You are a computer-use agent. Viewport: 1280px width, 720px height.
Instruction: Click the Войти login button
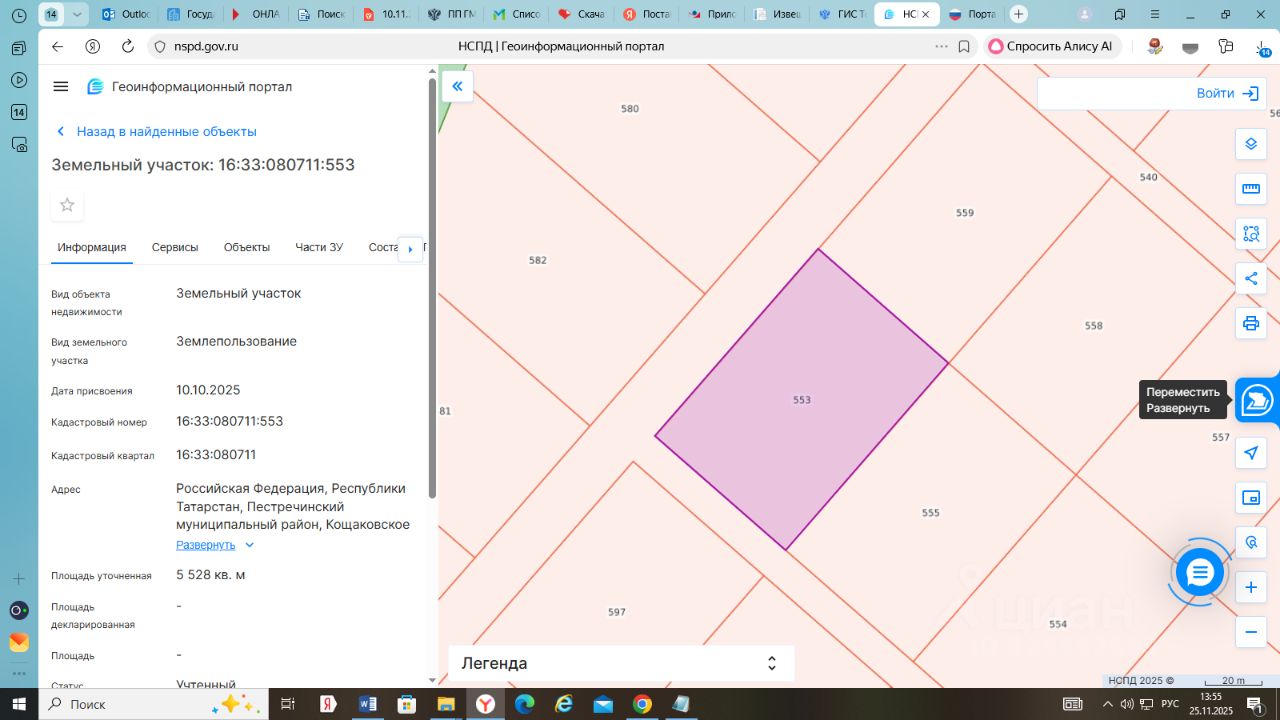coord(1227,93)
